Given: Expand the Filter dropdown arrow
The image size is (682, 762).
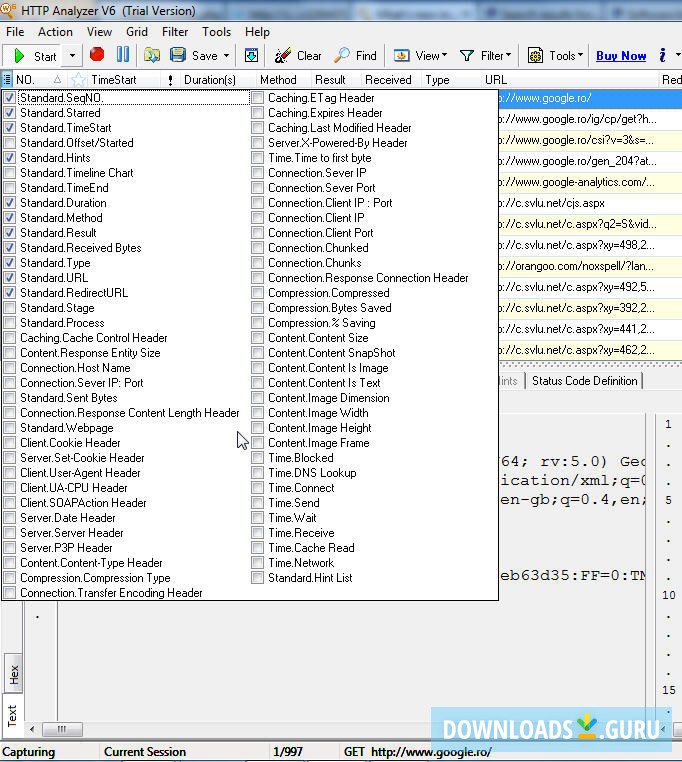Looking at the screenshot, I should pyautogui.click(x=508, y=55).
